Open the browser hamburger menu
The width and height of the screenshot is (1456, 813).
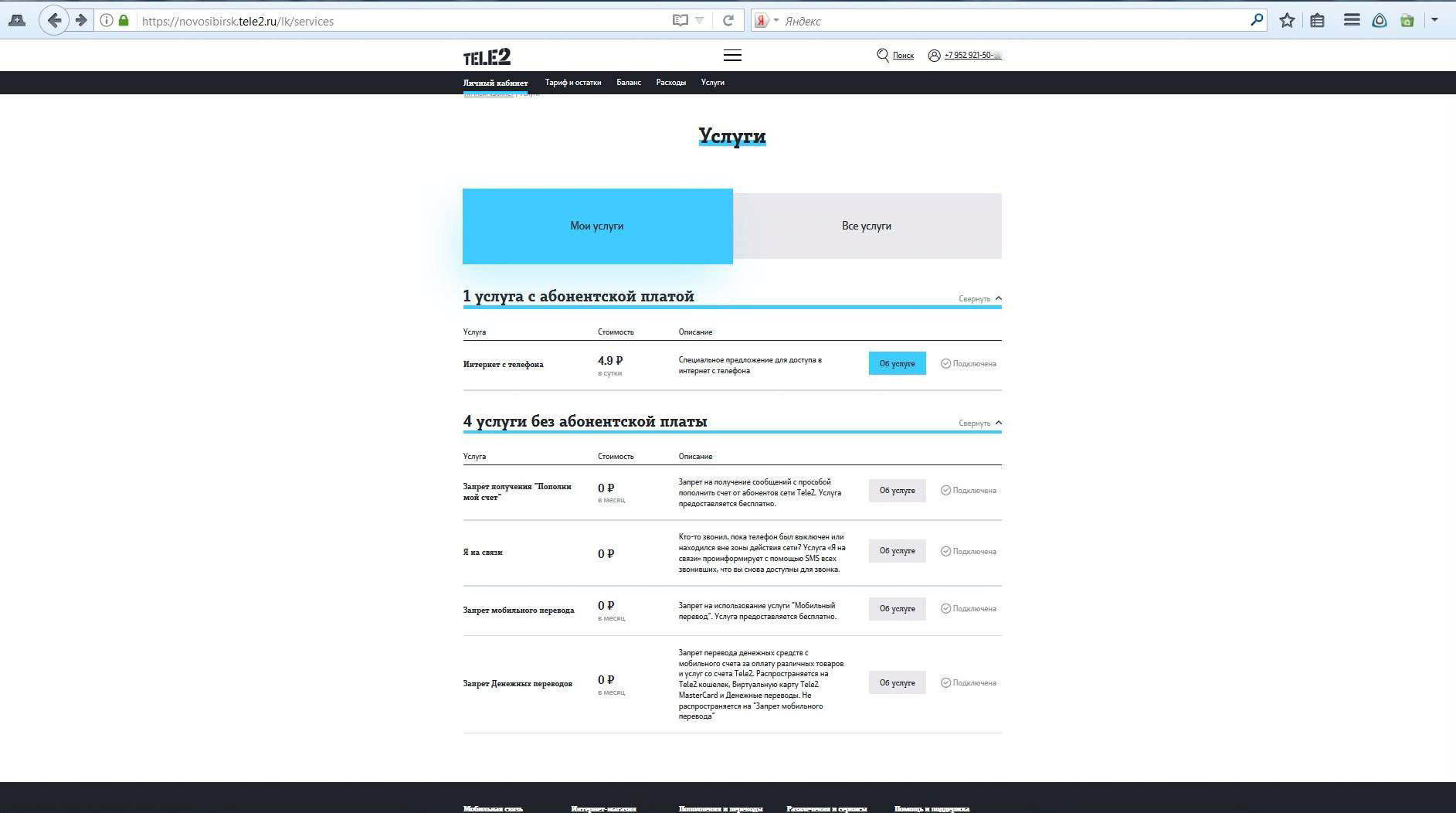[x=1352, y=20]
